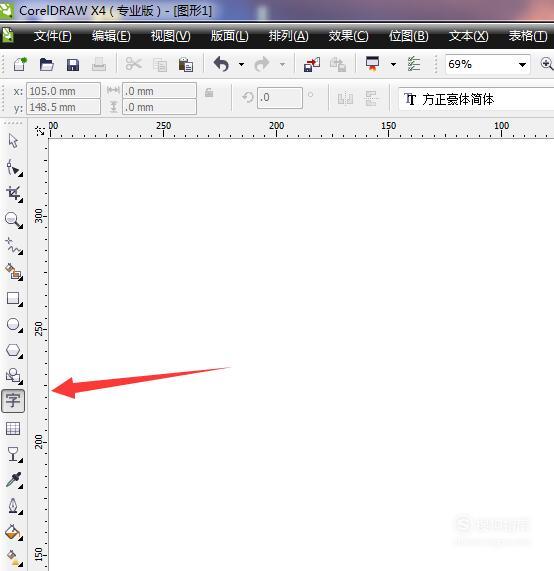Click the x position field 105.0 mm
554x571 pixels.
[x=63, y=91]
